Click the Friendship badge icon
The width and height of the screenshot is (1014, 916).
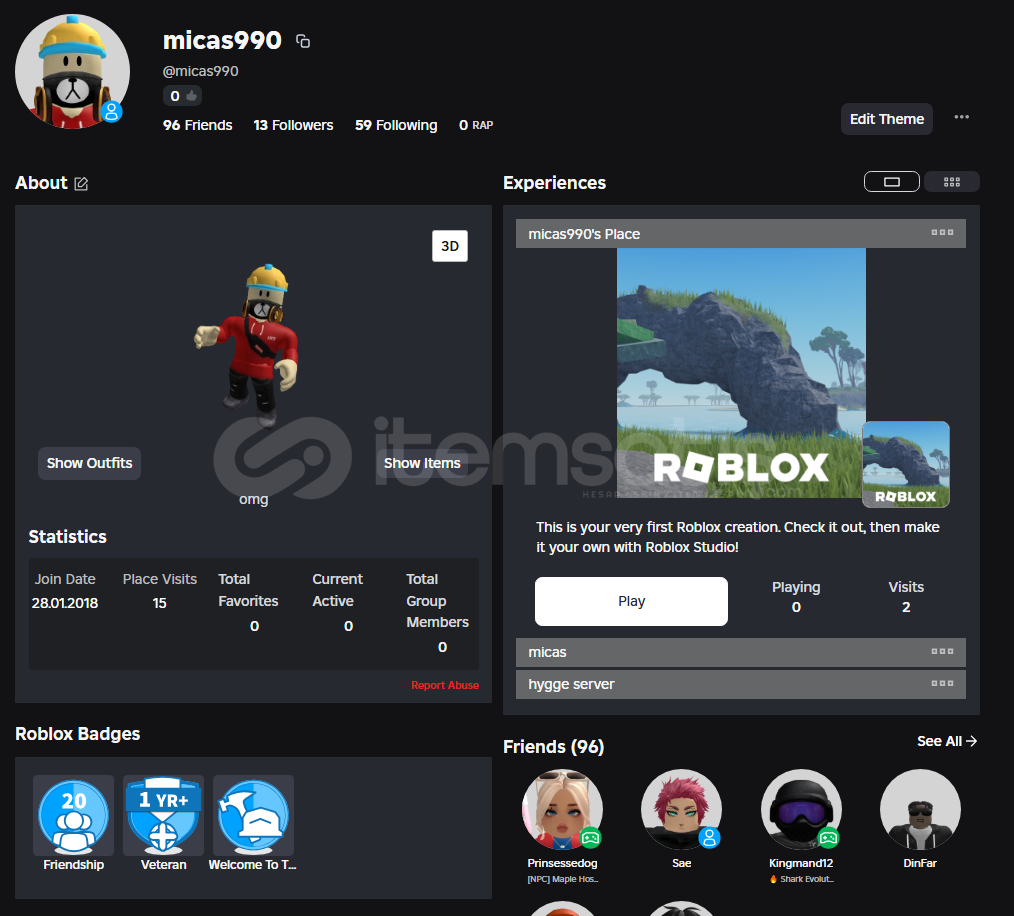pos(74,815)
